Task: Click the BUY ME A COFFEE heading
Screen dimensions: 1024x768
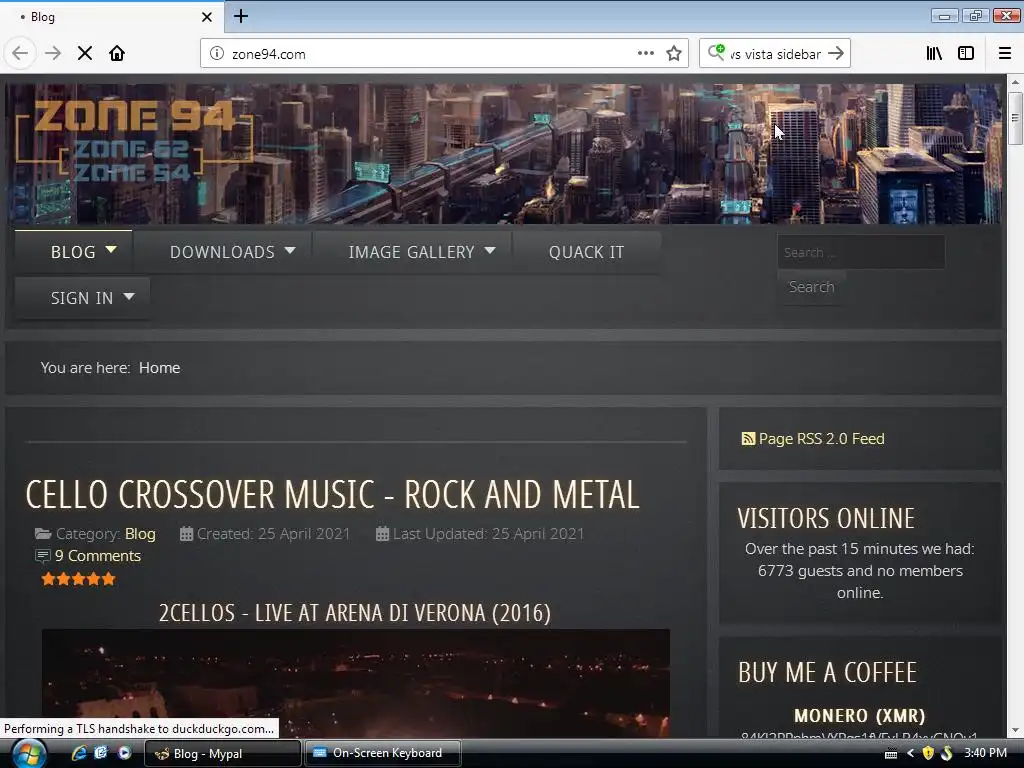Action: click(827, 673)
